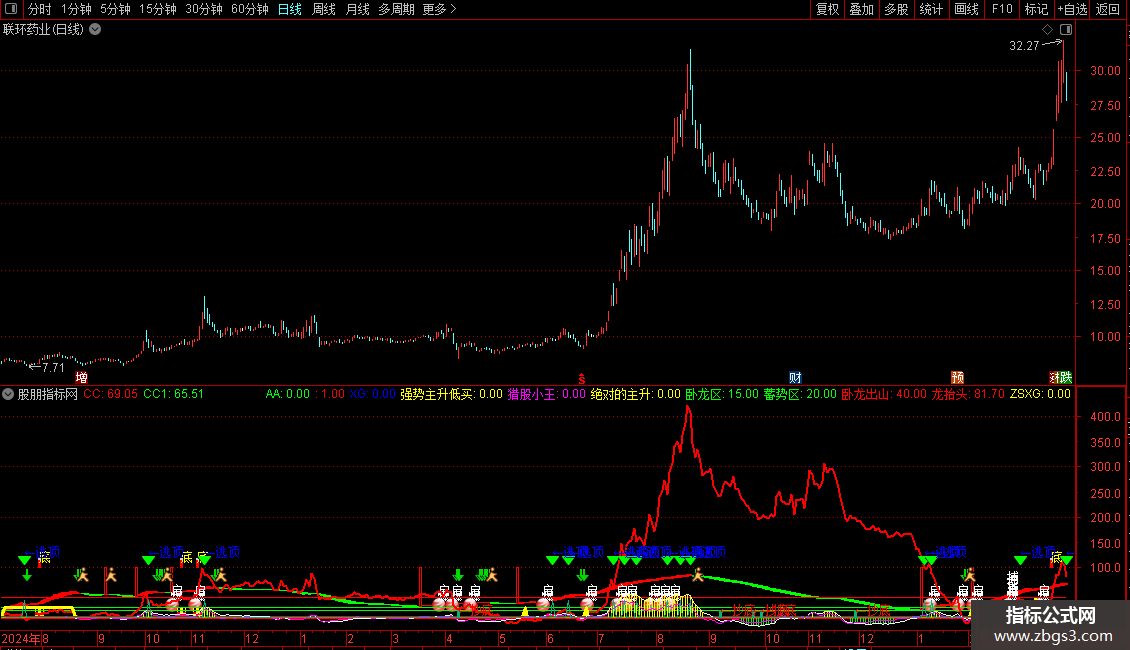Screen dimensions: 1130x650
Task: Open 多股 multi-stock view
Action: 896,9
